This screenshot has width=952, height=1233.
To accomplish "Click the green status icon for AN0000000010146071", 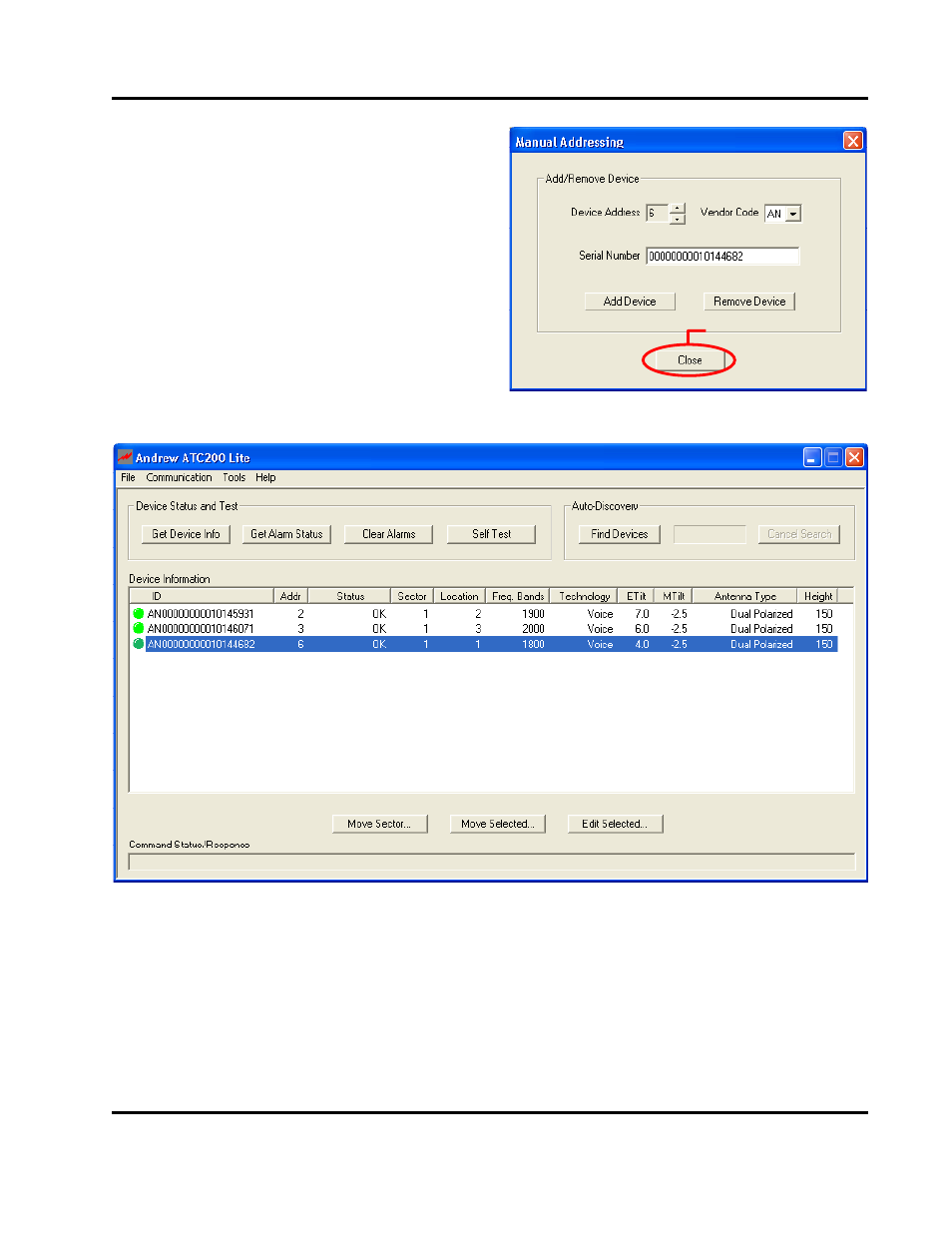I will [x=139, y=629].
